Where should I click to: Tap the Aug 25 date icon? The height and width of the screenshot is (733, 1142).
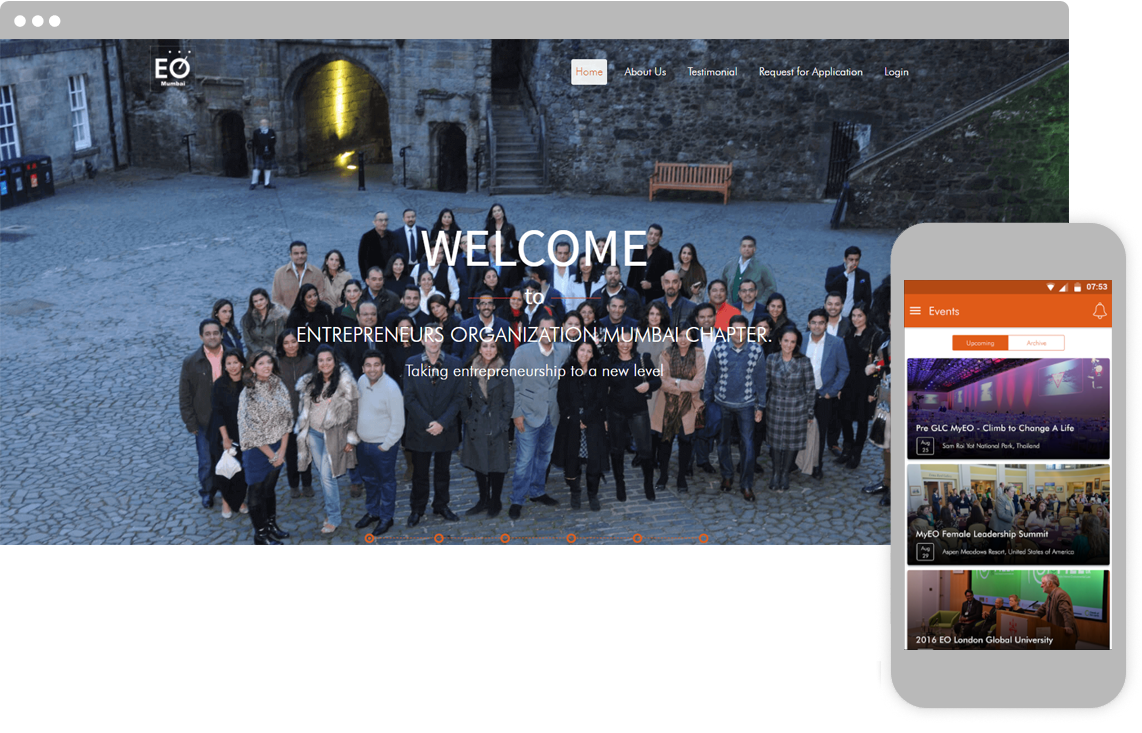point(925,446)
